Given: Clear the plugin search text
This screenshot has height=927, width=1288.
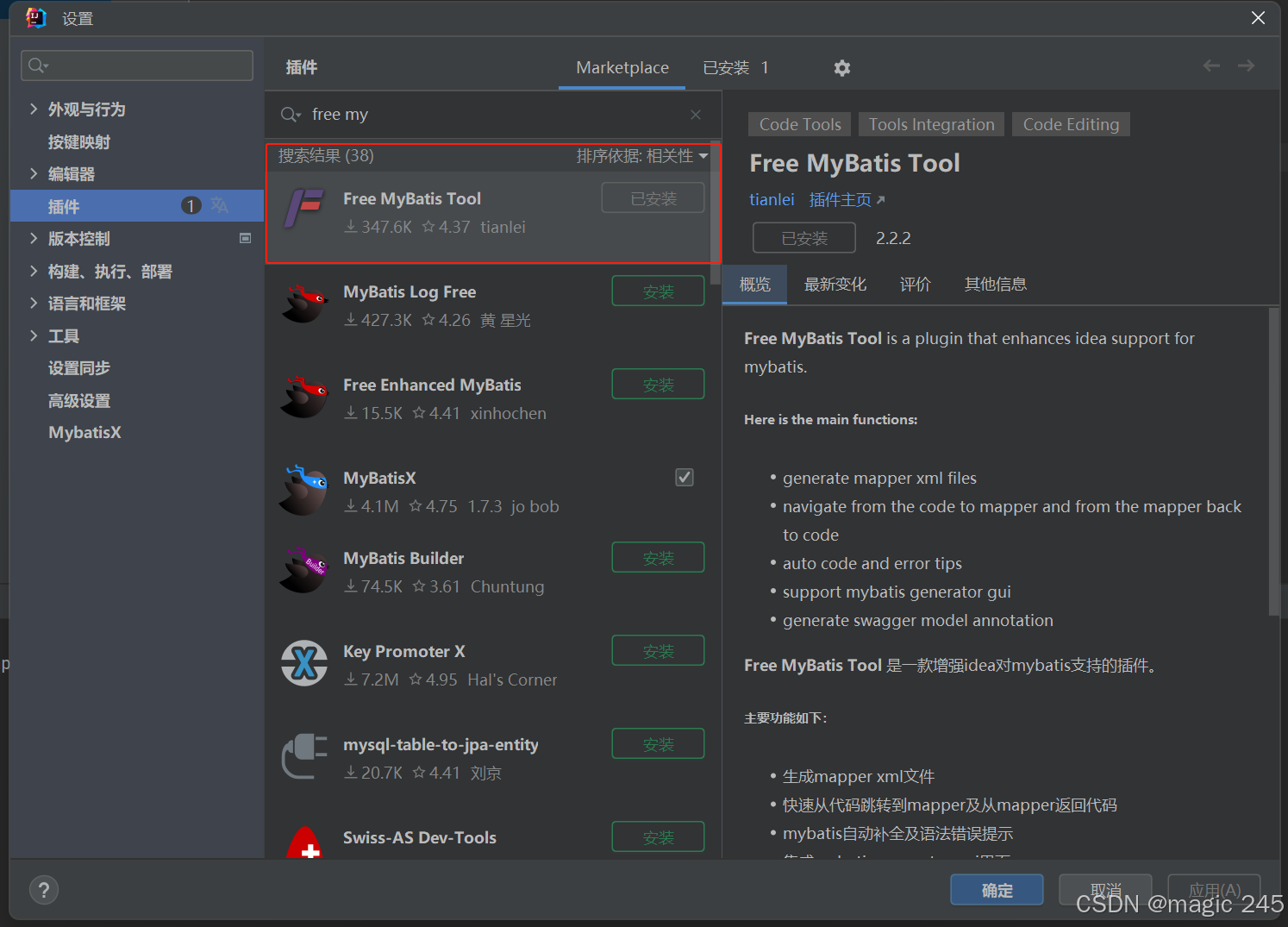Looking at the screenshot, I should tap(696, 115).
